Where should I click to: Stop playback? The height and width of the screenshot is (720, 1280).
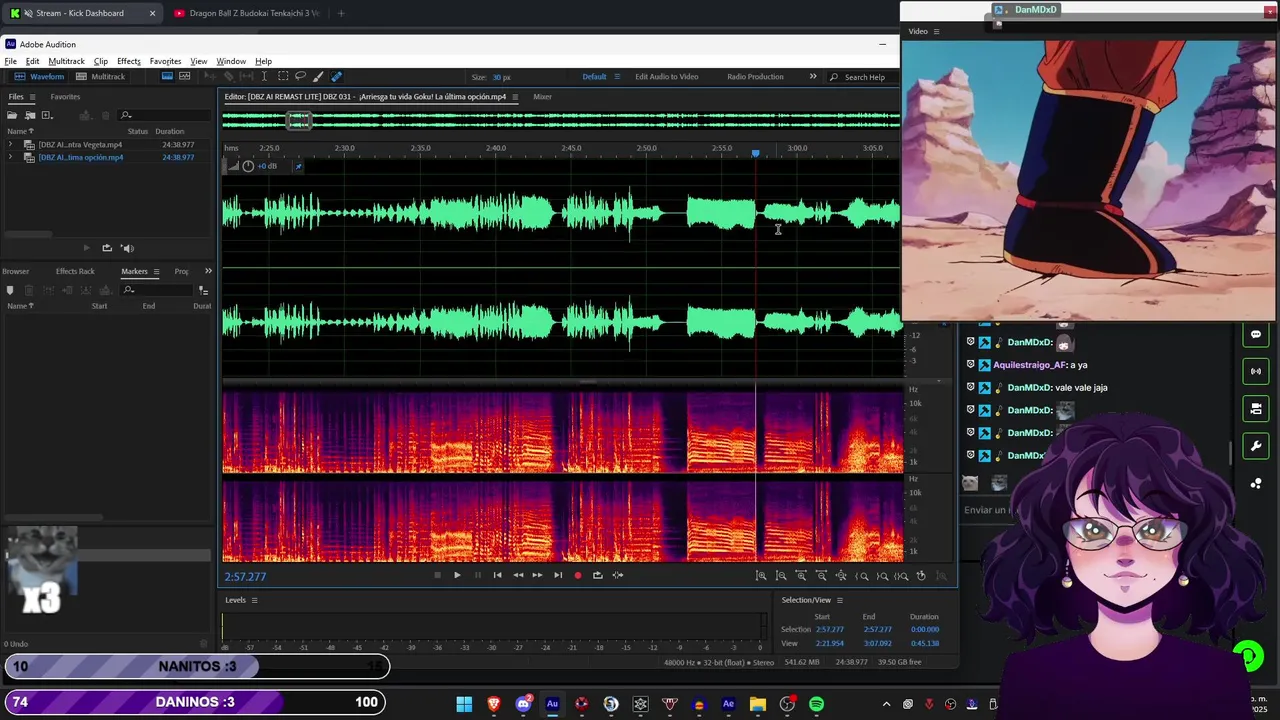click(x=437, y=575)
